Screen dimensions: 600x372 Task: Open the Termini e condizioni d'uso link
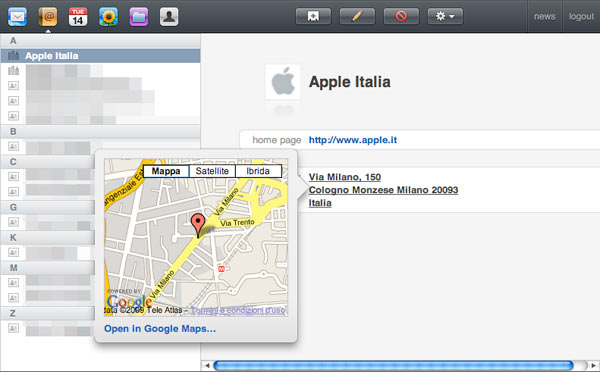[238, 310]
